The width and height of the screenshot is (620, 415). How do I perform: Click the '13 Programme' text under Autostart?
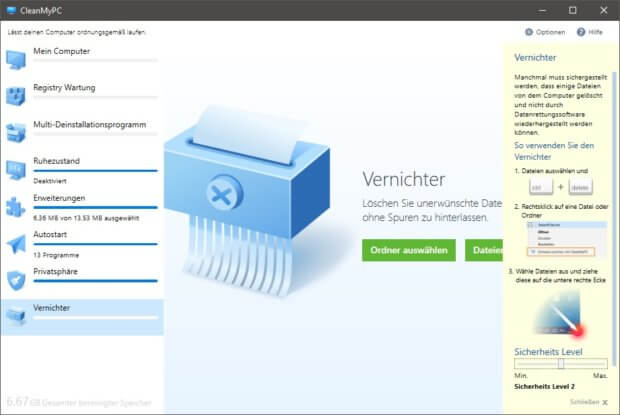(x=56, y=255)
